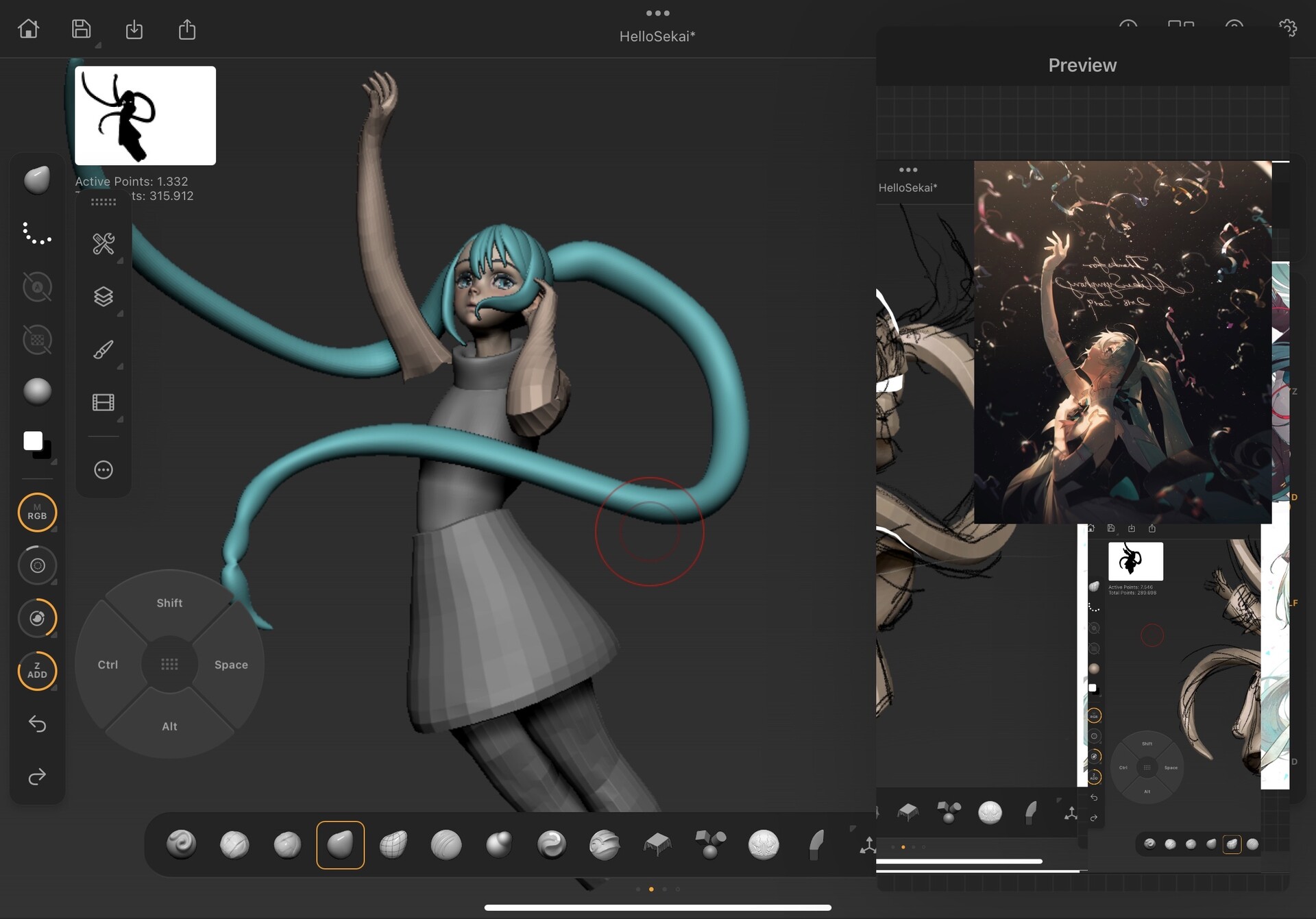Open the film strip timeline icon

pos(103,402)
